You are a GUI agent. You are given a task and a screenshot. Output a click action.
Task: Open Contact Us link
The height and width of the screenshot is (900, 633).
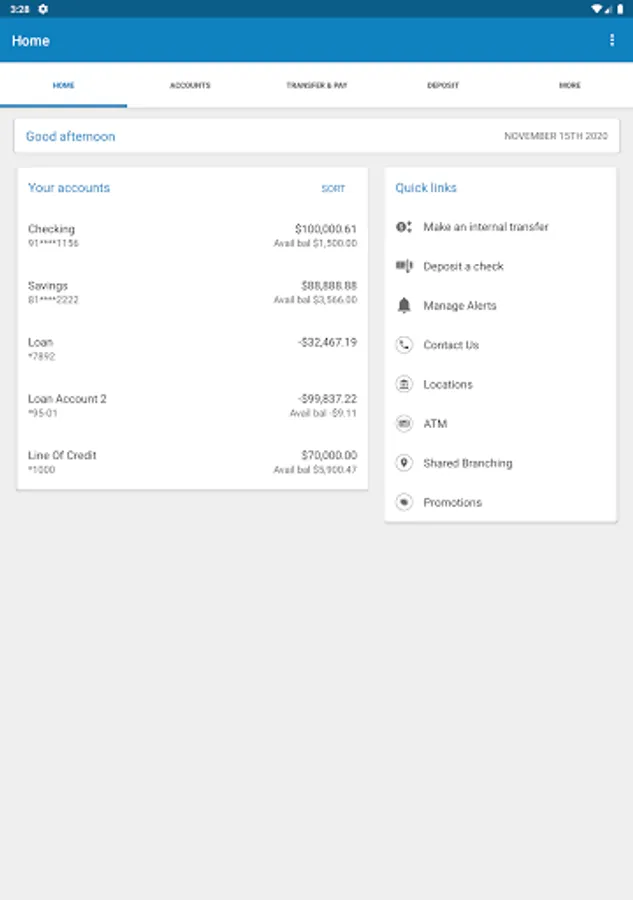tap(500, 345)
